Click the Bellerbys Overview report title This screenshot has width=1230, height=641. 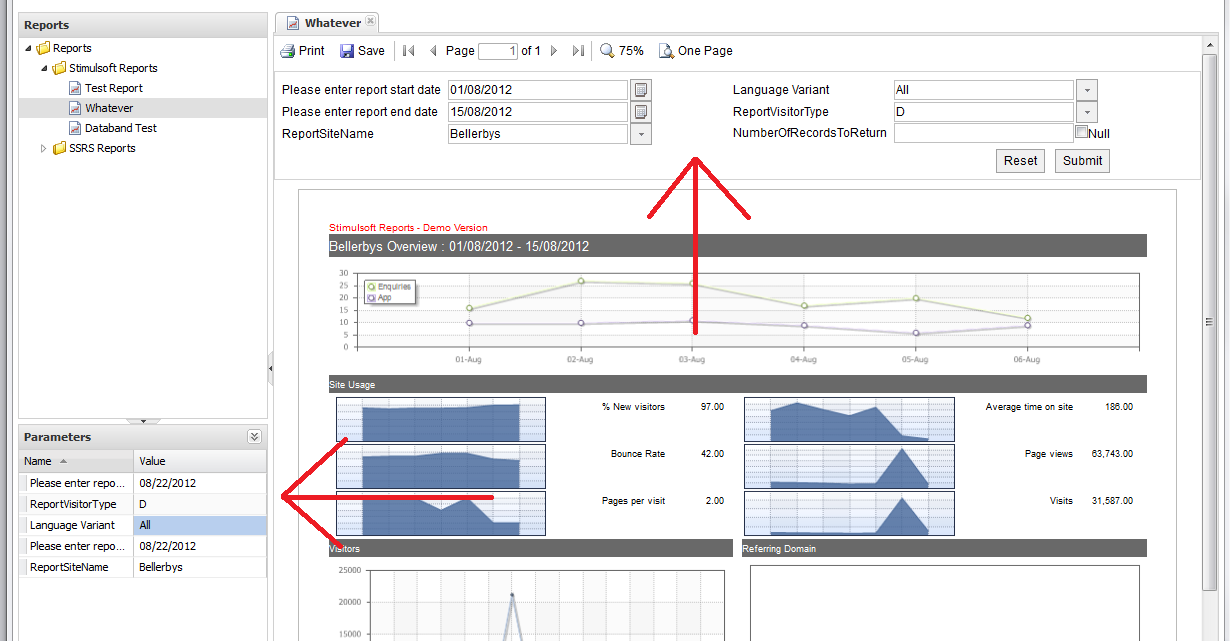[459, 246]
